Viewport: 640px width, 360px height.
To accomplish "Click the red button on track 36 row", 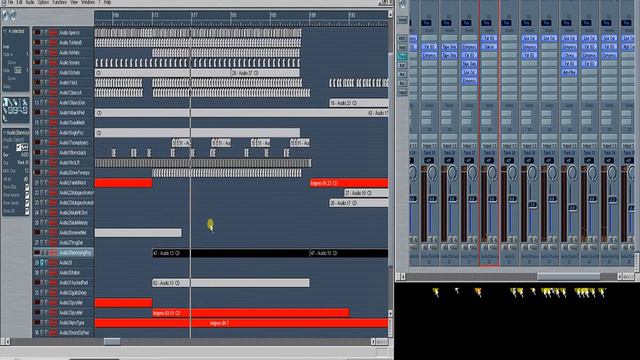I will pyautogui.click(x=53, y=333).
